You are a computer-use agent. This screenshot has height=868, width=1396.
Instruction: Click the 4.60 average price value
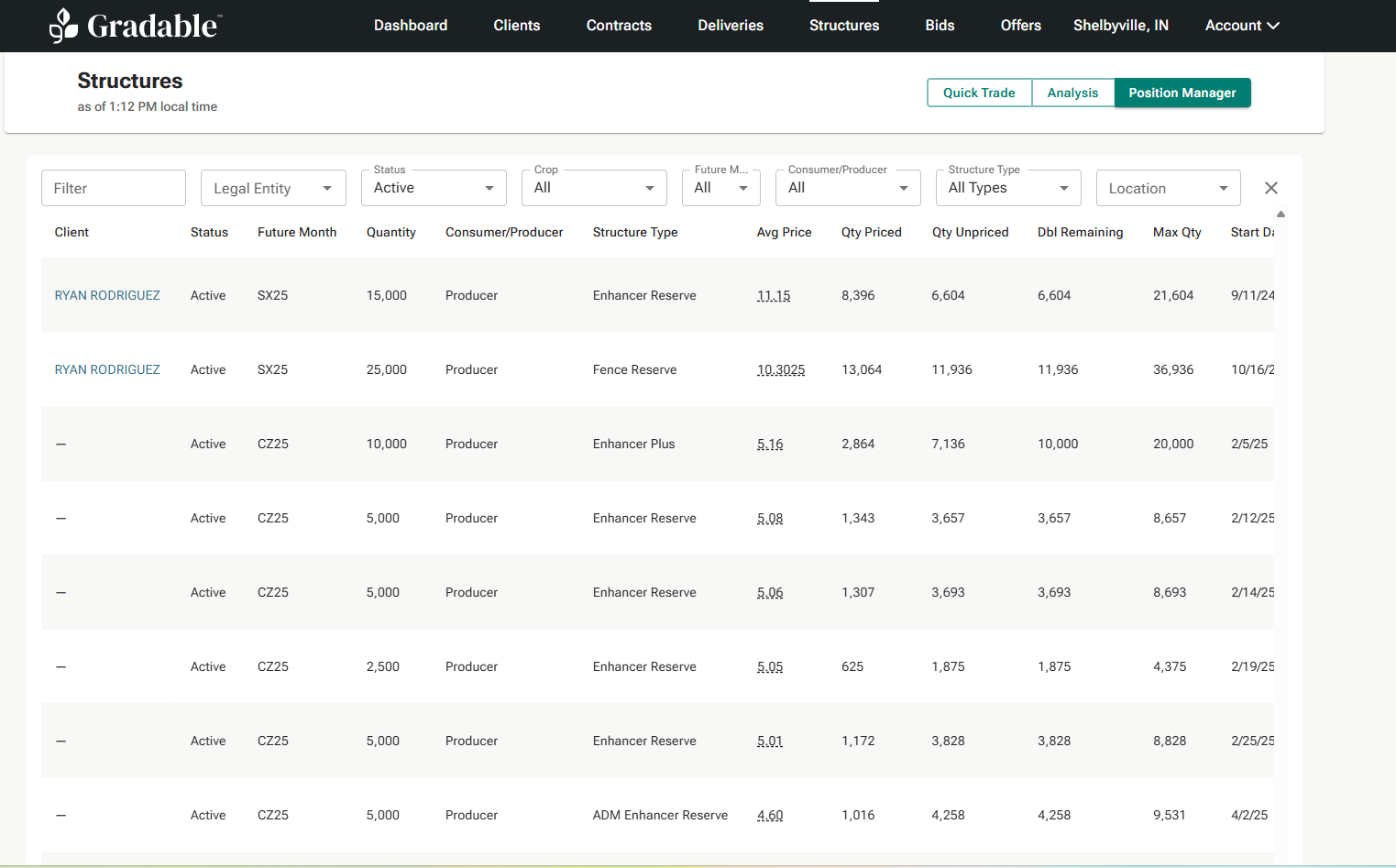770,815
